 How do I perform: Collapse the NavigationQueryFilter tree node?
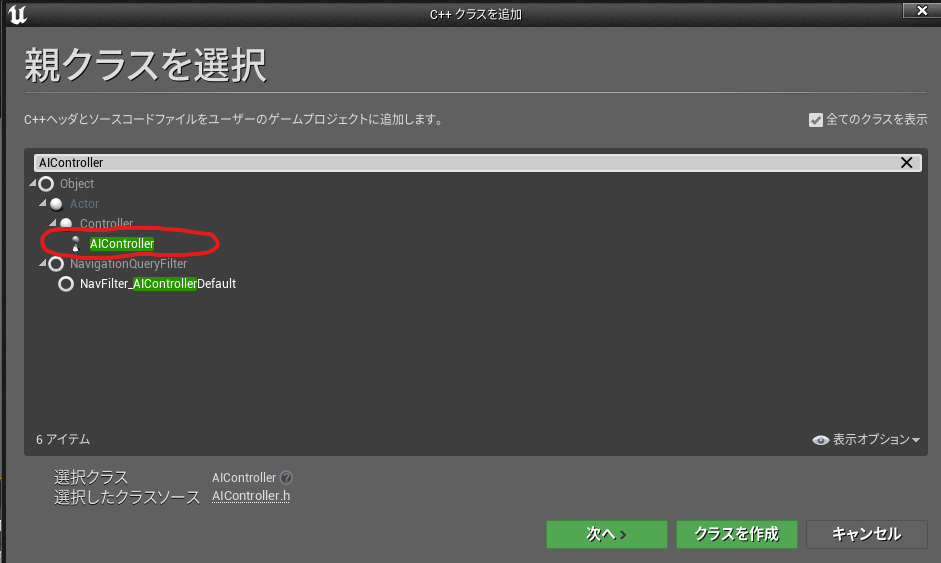point(43,263)
